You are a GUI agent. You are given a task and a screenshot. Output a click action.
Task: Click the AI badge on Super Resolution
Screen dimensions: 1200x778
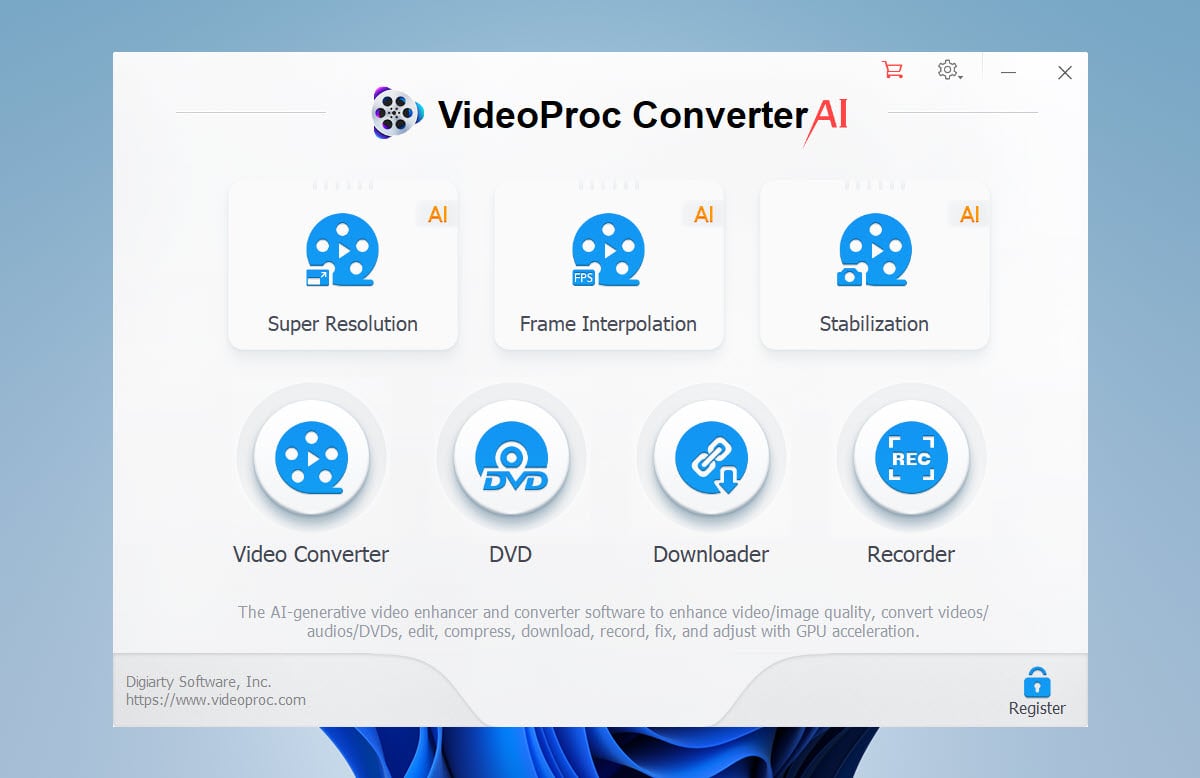pos(438,215)
